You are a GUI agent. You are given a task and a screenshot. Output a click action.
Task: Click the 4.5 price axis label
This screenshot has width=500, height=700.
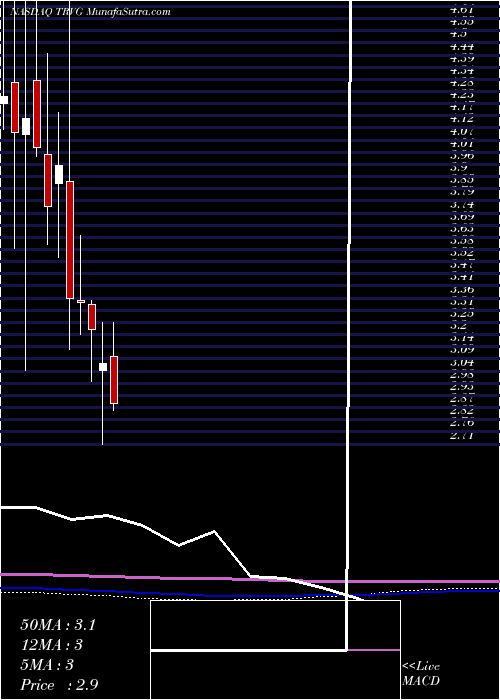pyautogui.click(x=459, y=34)
